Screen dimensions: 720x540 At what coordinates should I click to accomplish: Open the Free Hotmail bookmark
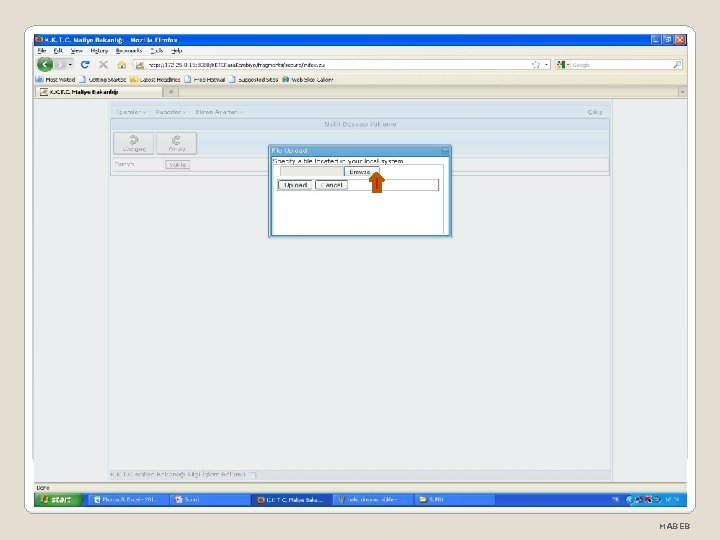point(205,79)
